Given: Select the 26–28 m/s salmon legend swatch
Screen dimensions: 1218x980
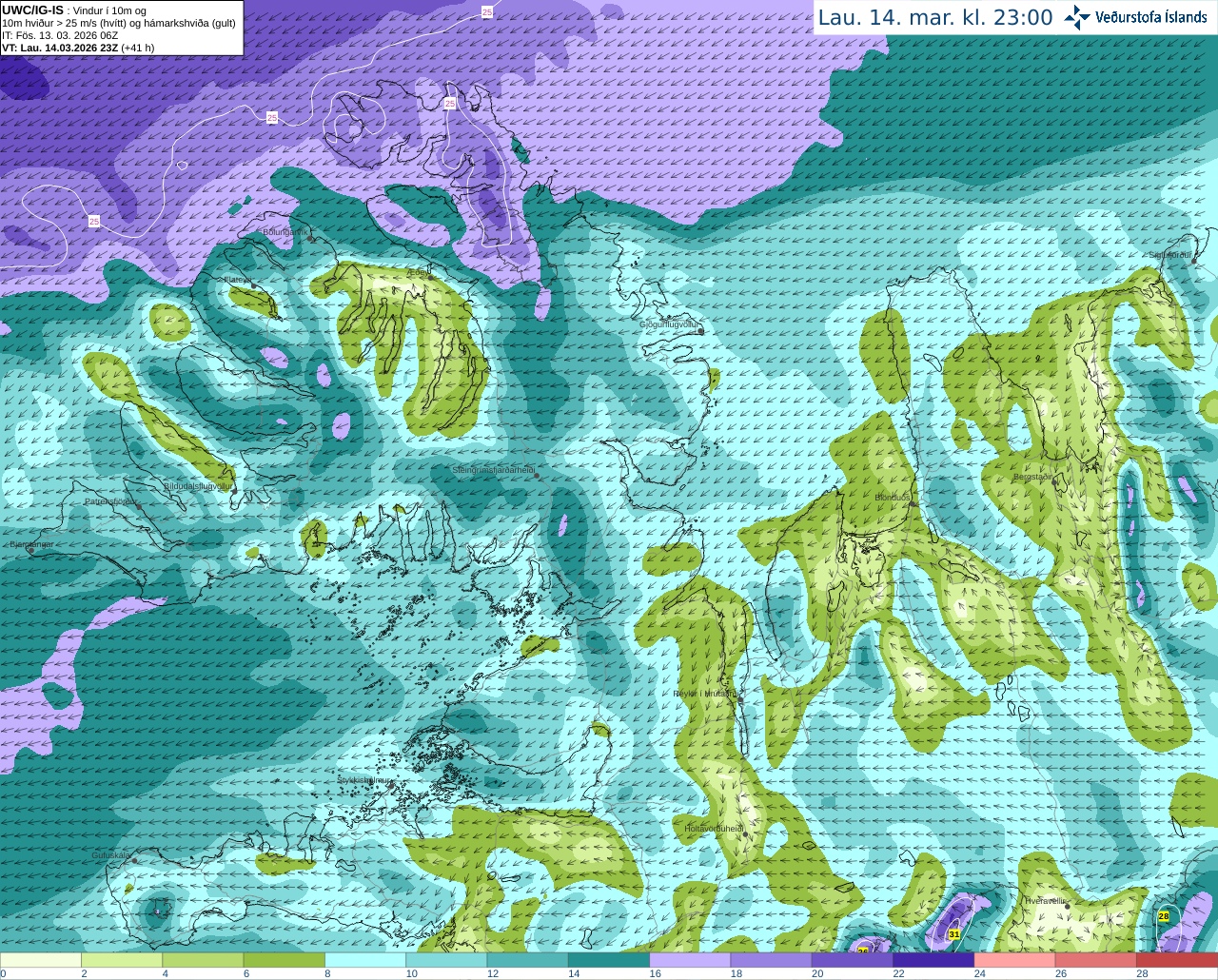Looking at the screenshot, I should pos(1096,960).
